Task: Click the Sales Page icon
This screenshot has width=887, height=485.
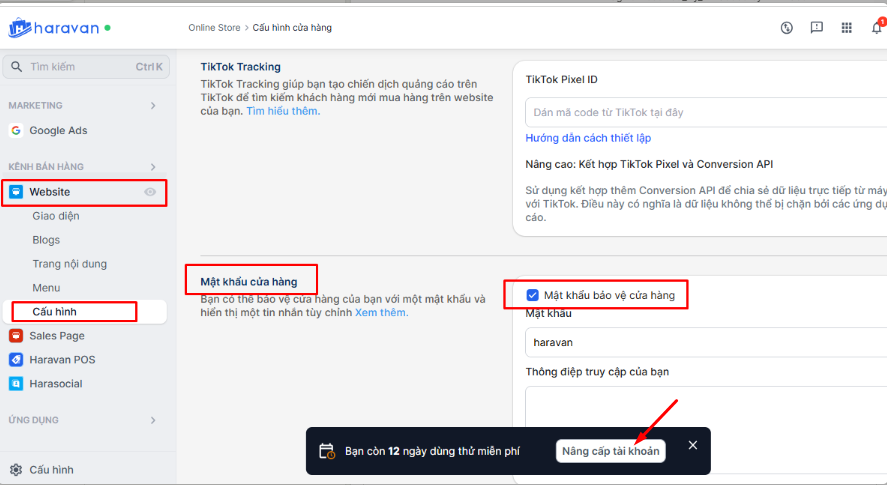Action: point(16,336)
